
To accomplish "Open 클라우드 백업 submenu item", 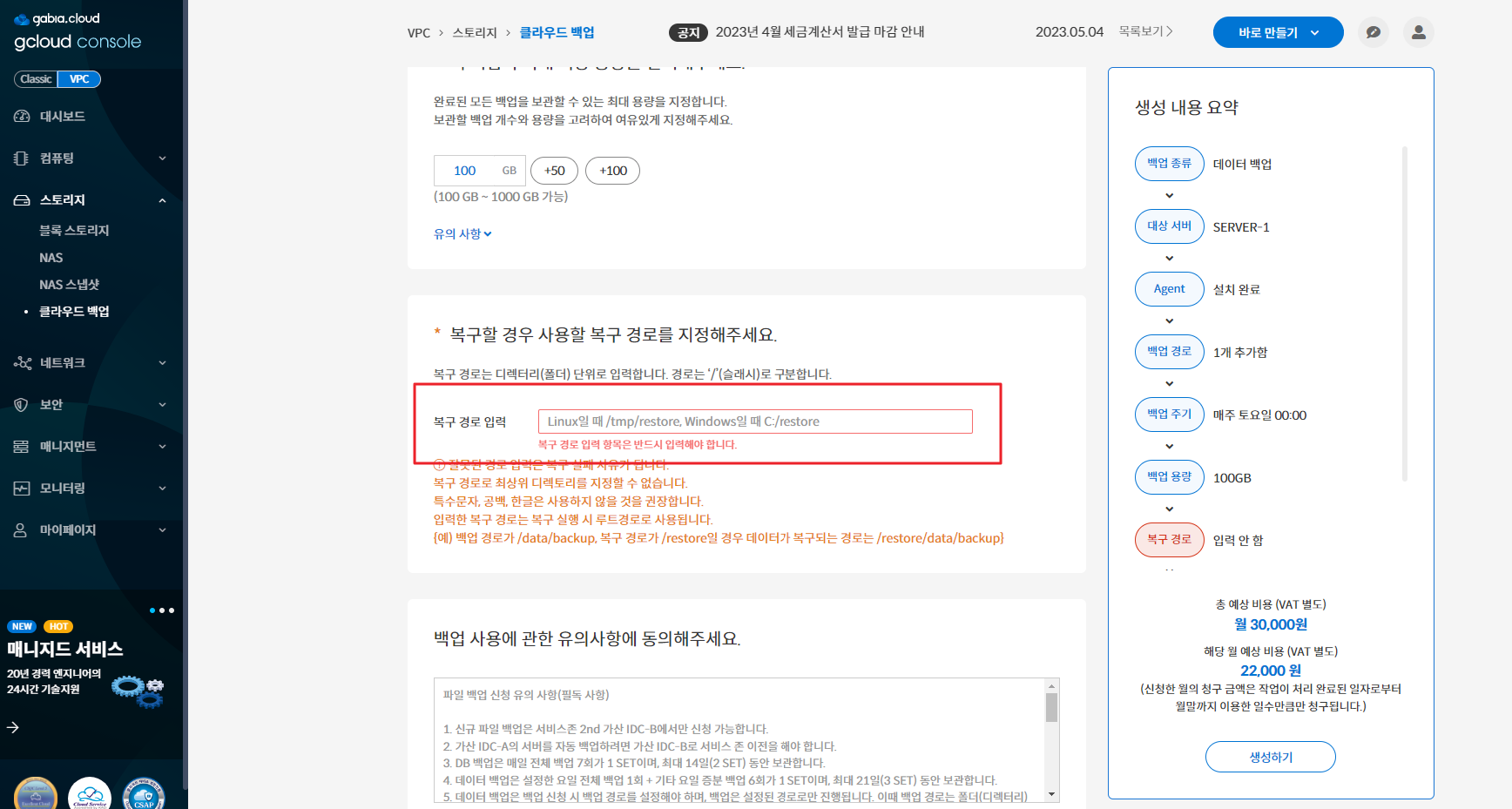I will tap(74, 312).
